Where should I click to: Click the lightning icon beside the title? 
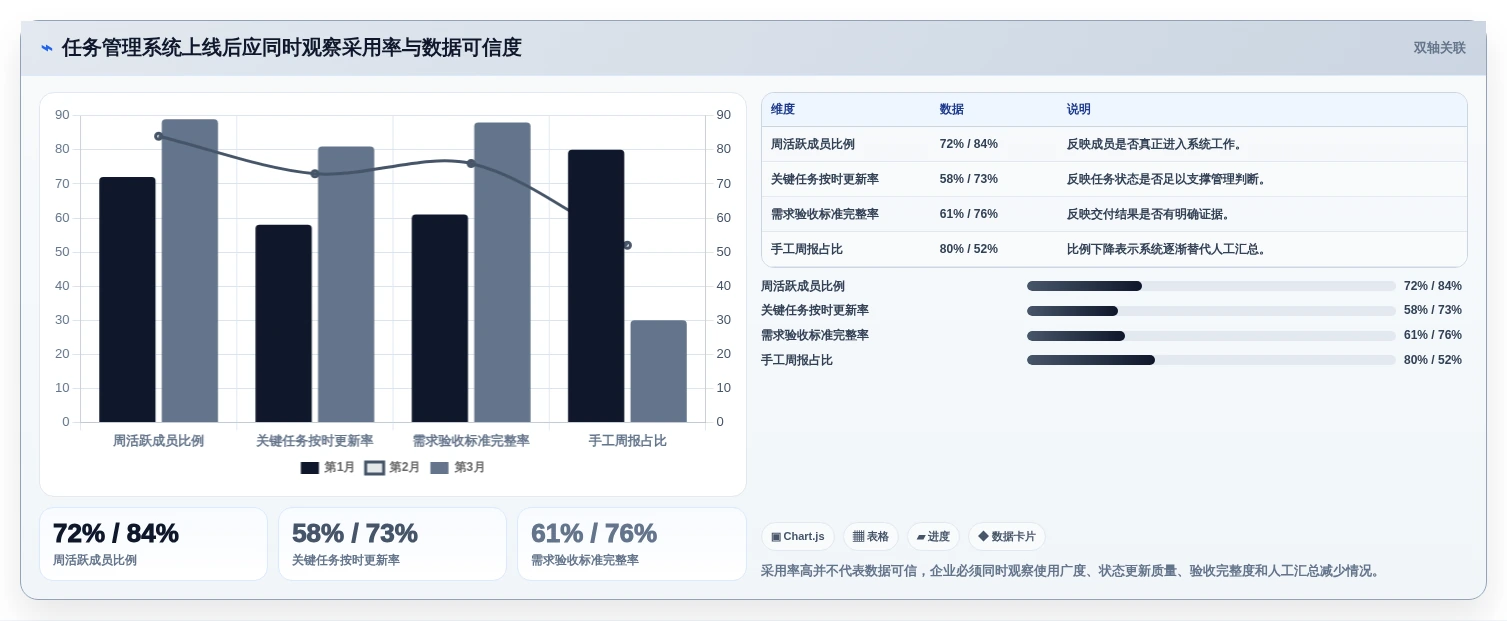point(46,48)
